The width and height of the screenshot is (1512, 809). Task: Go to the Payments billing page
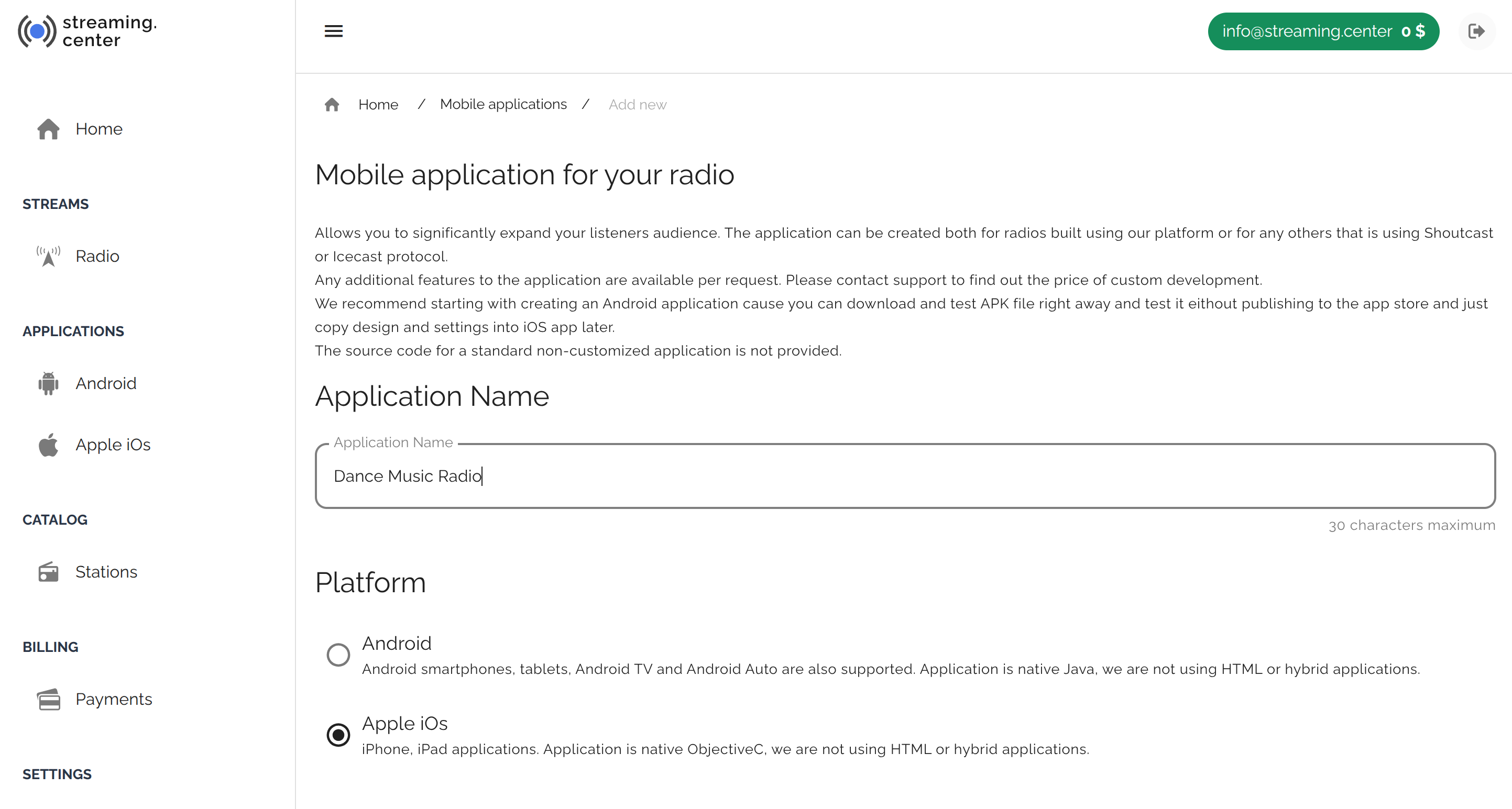[x=114, y=699]
